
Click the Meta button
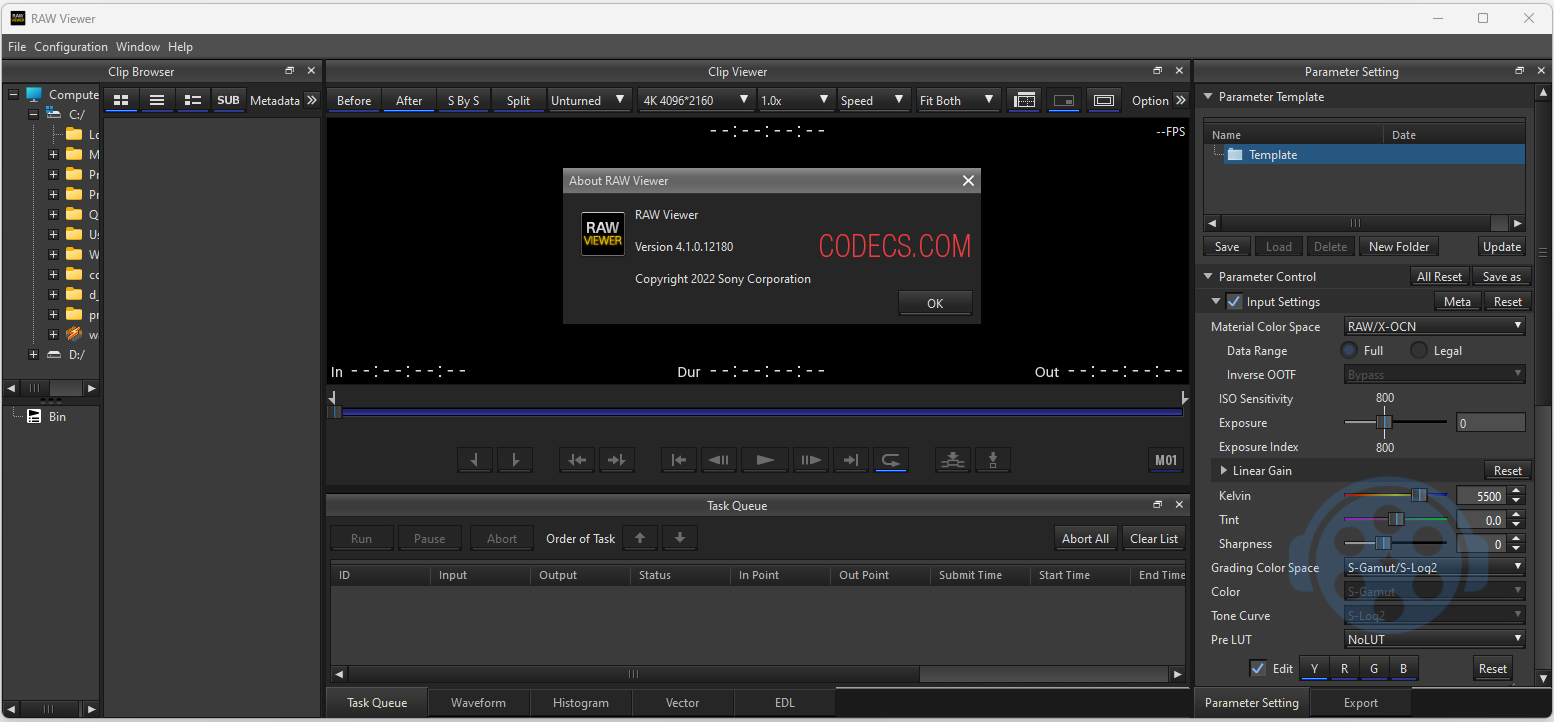(x=1457, y=302)
